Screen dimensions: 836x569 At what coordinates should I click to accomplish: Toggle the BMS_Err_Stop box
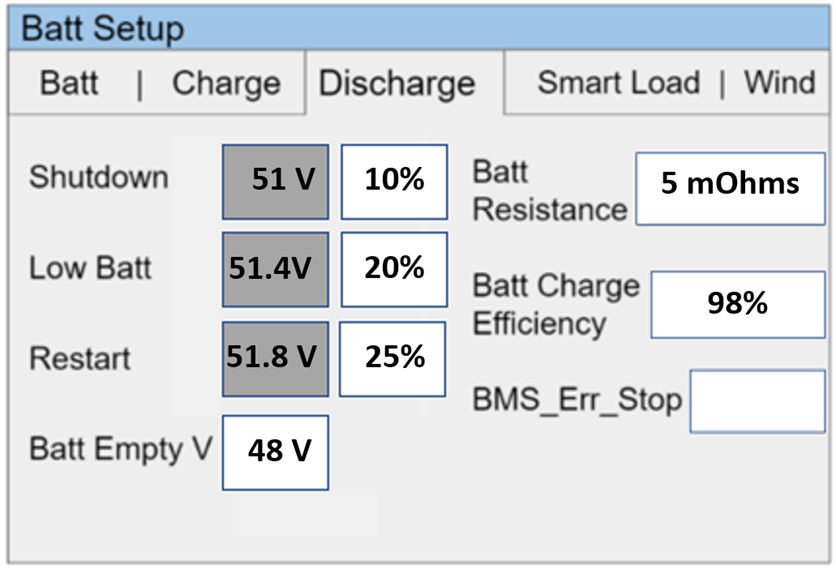757,400
